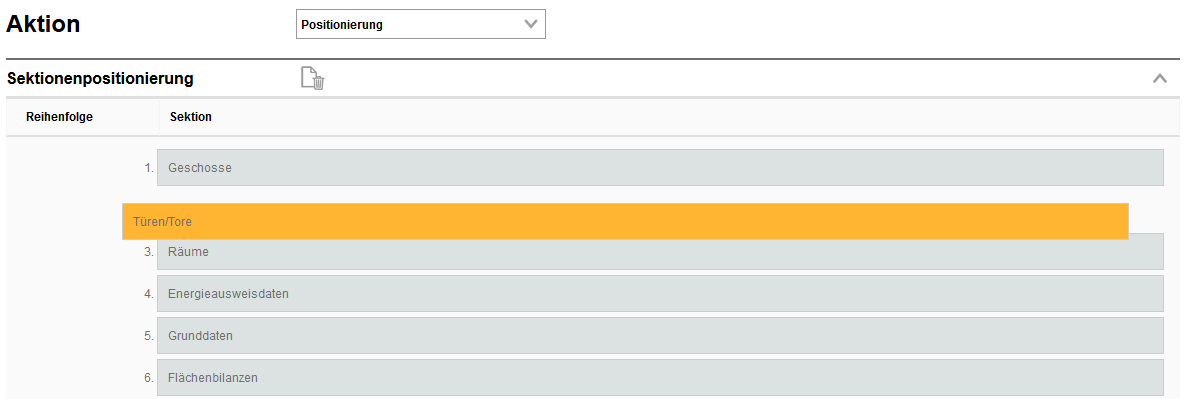The width and height of the screenshot is (1189, 399).
Task: Click the Aktion dropdown arrow
Action: point(531,24)
